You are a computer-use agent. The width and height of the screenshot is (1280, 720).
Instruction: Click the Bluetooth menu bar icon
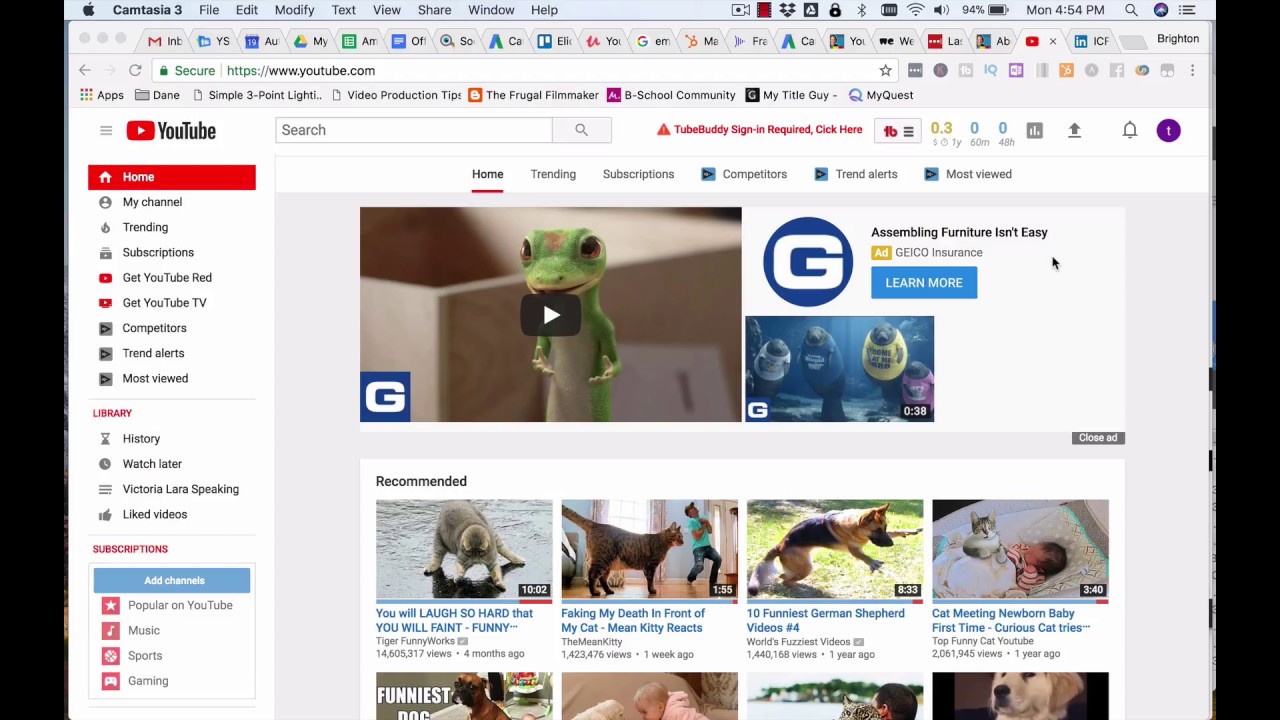861,10
